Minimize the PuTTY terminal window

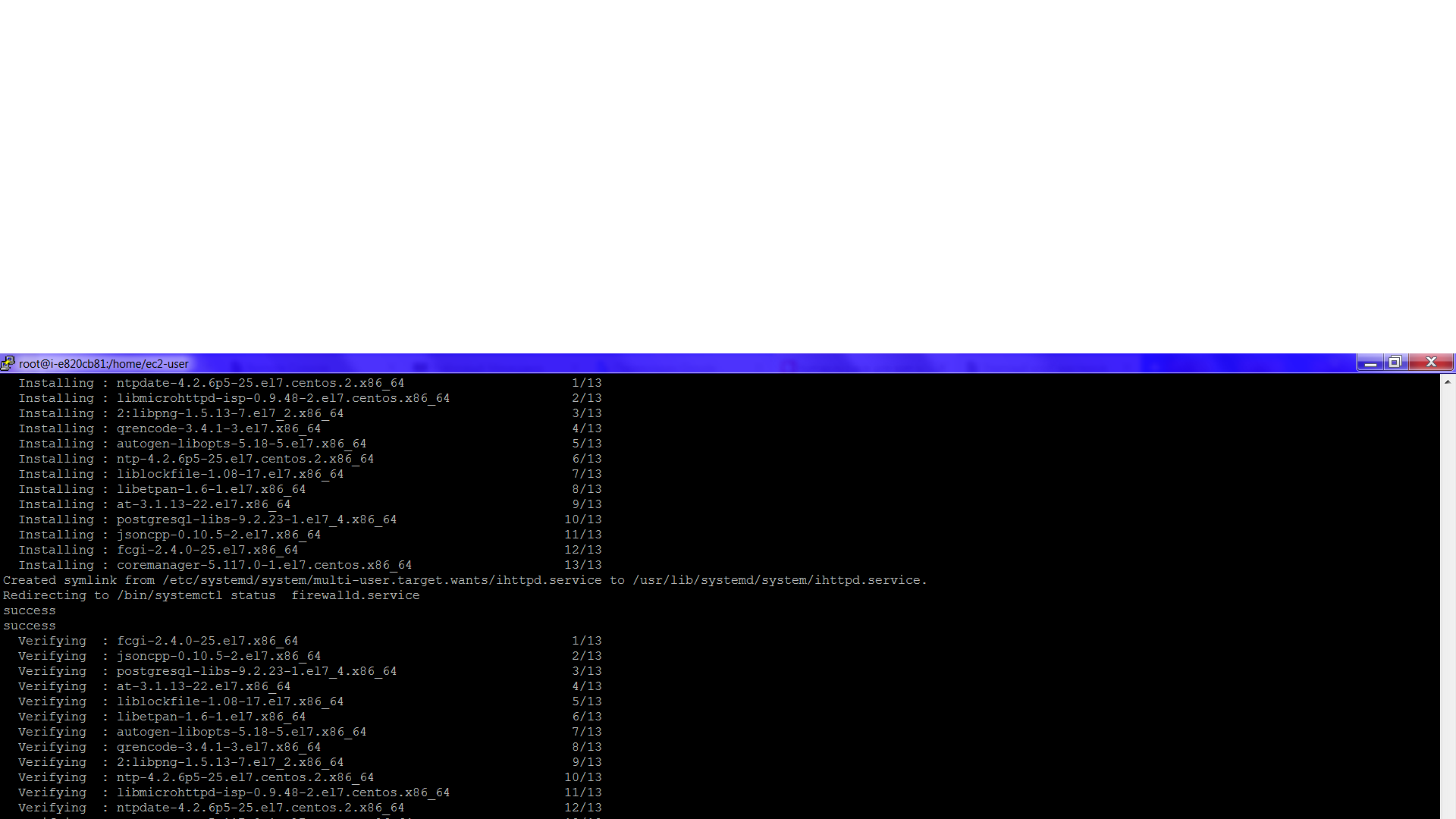pos(1370,363)
